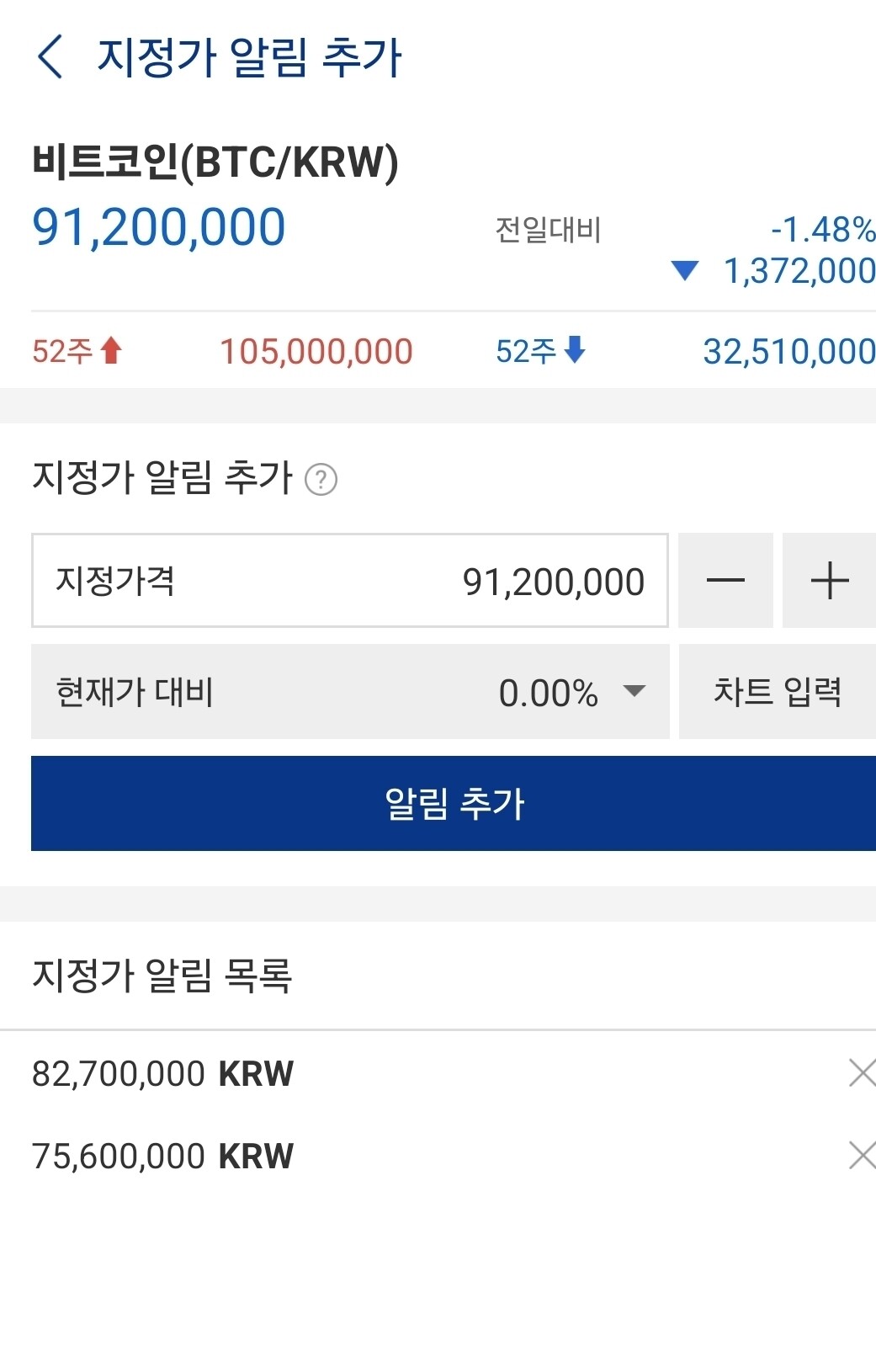Delete the 82,700,000 KRW alert with X
This screenshot has width=876, height=1372.
click(860, 1072)
